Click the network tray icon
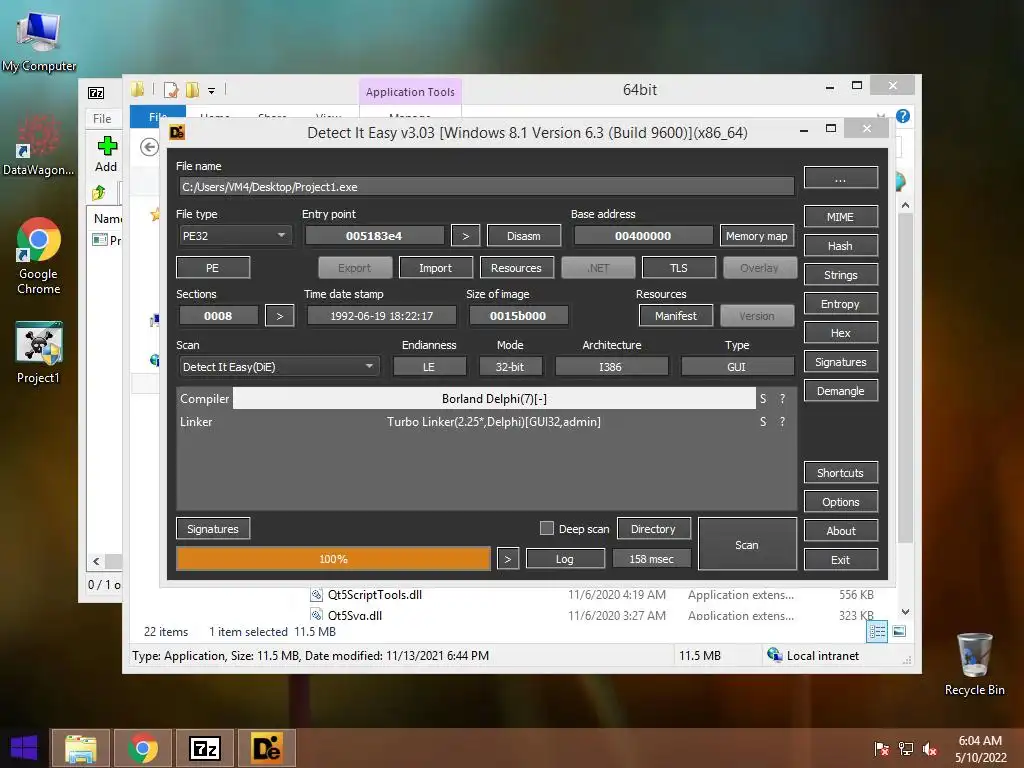 click(x=906, y=749)
